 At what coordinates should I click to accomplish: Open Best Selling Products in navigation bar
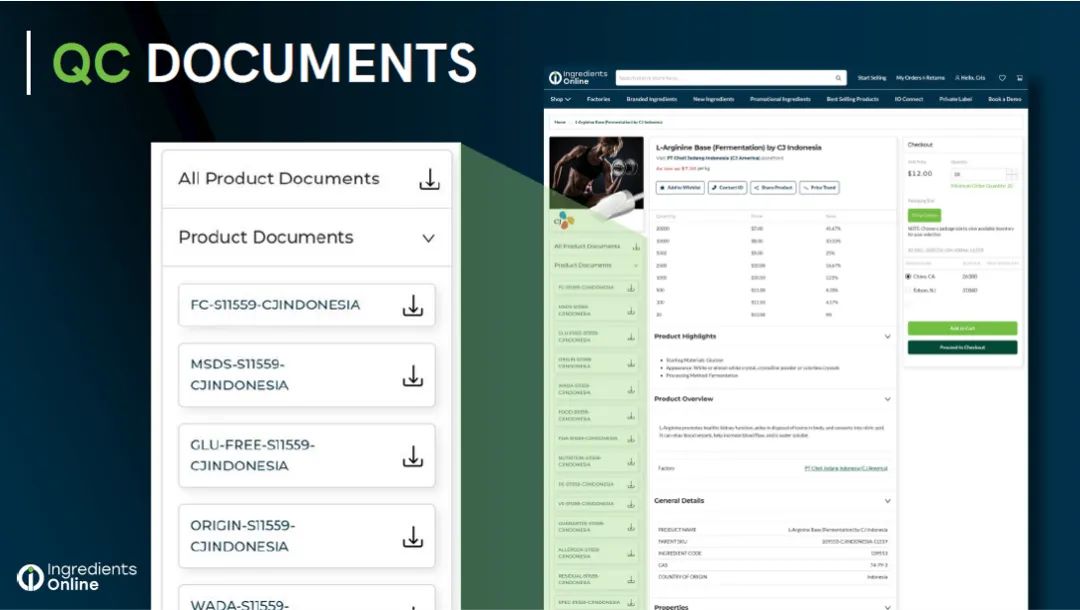coord(853,99)
